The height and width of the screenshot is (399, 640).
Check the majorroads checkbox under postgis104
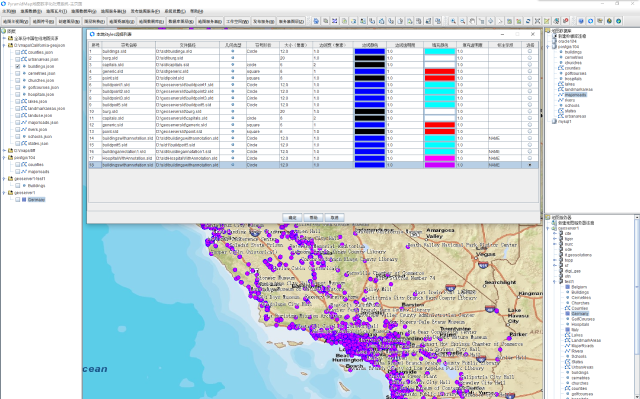[x=18, y=171]
